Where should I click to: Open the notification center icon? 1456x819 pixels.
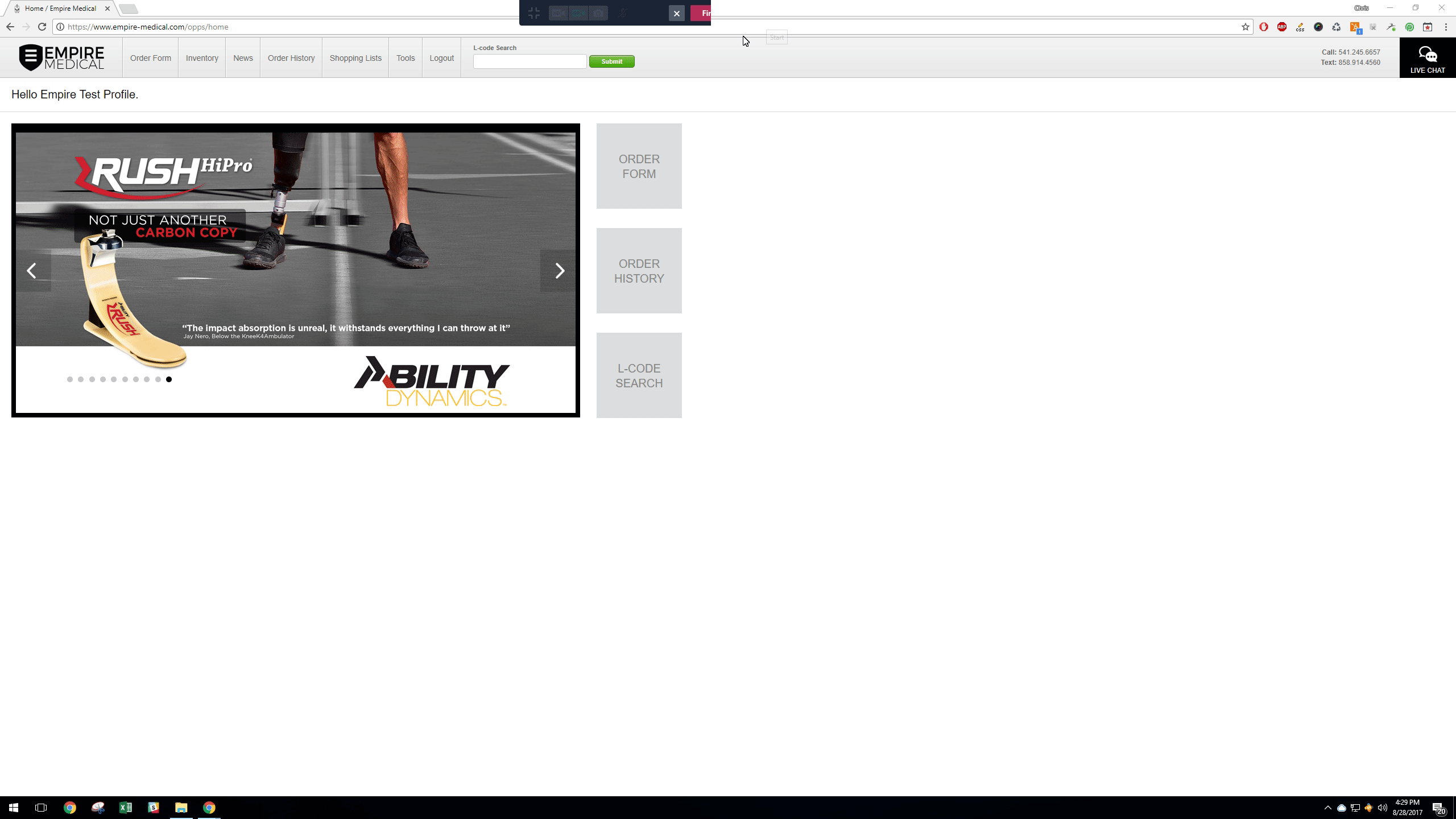(1439, 808)
